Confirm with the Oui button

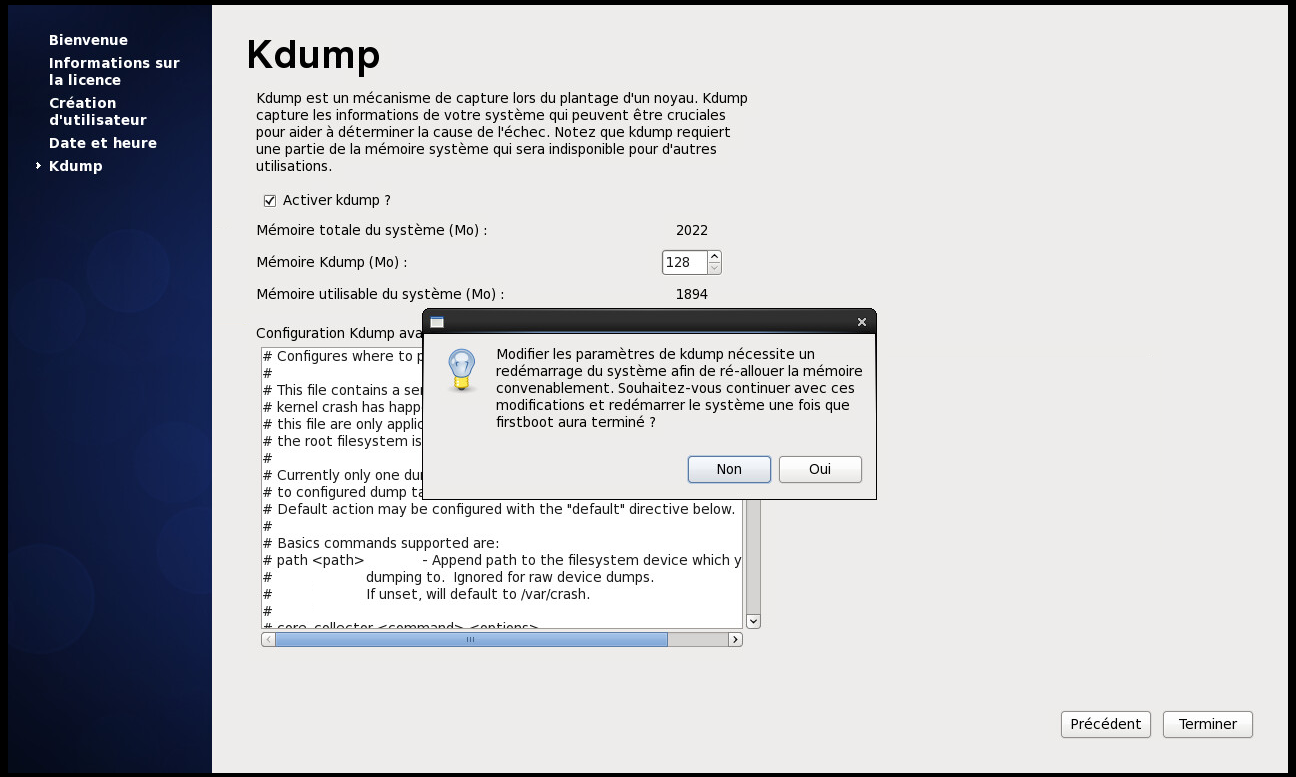click(820, 469)
